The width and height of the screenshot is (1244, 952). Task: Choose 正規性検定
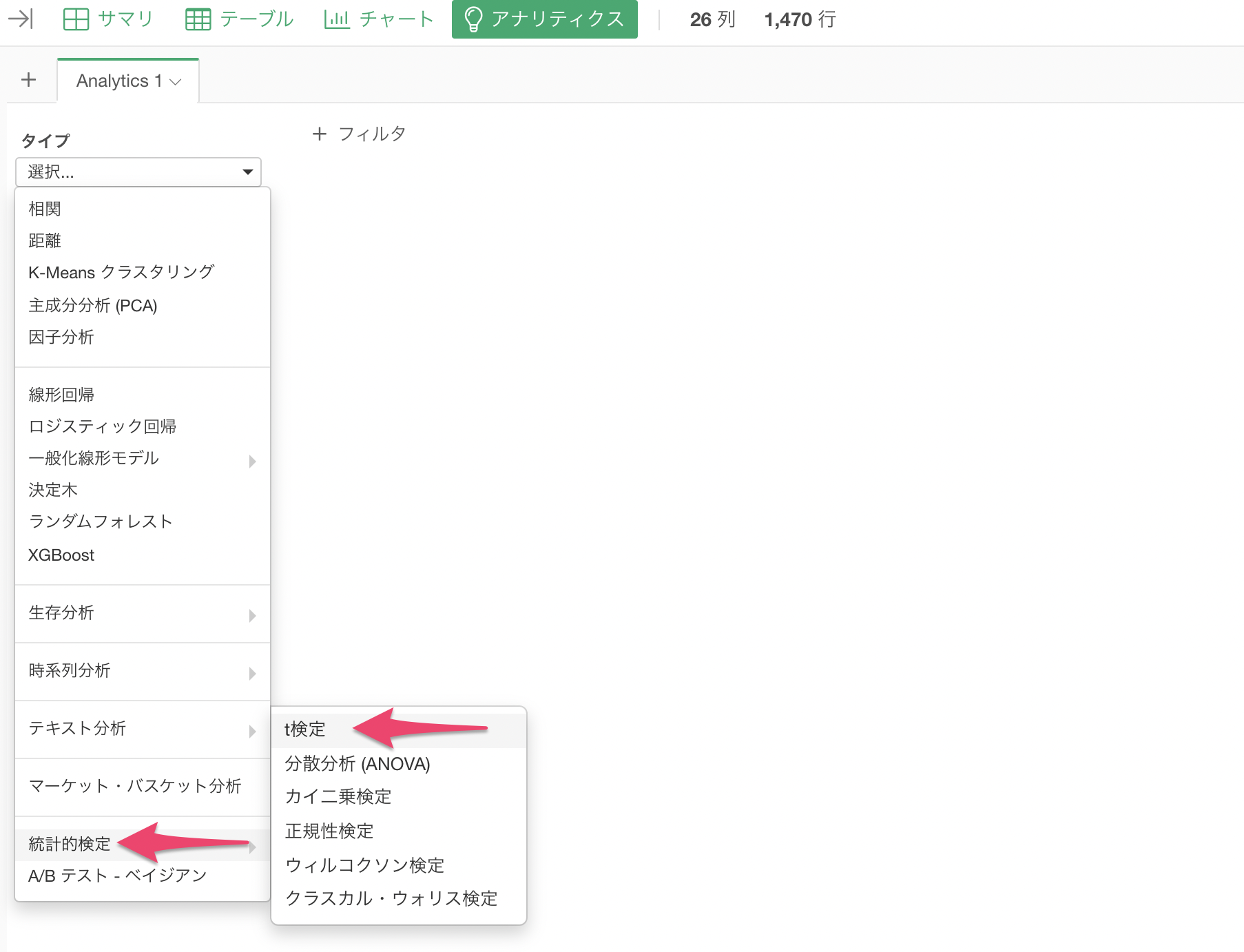coord(399,831)
